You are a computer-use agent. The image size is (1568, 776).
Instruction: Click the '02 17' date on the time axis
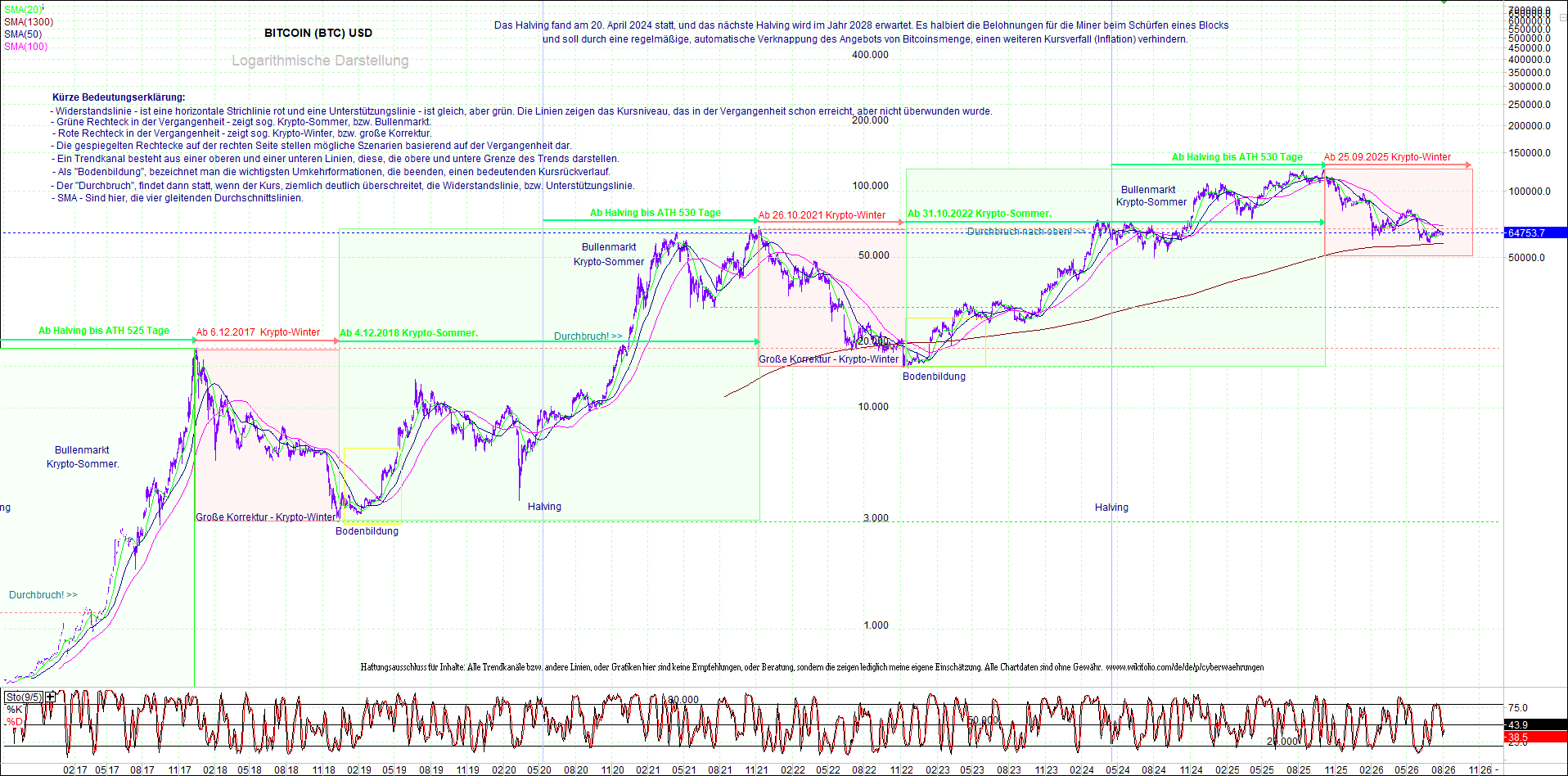(x=74, y=770)
